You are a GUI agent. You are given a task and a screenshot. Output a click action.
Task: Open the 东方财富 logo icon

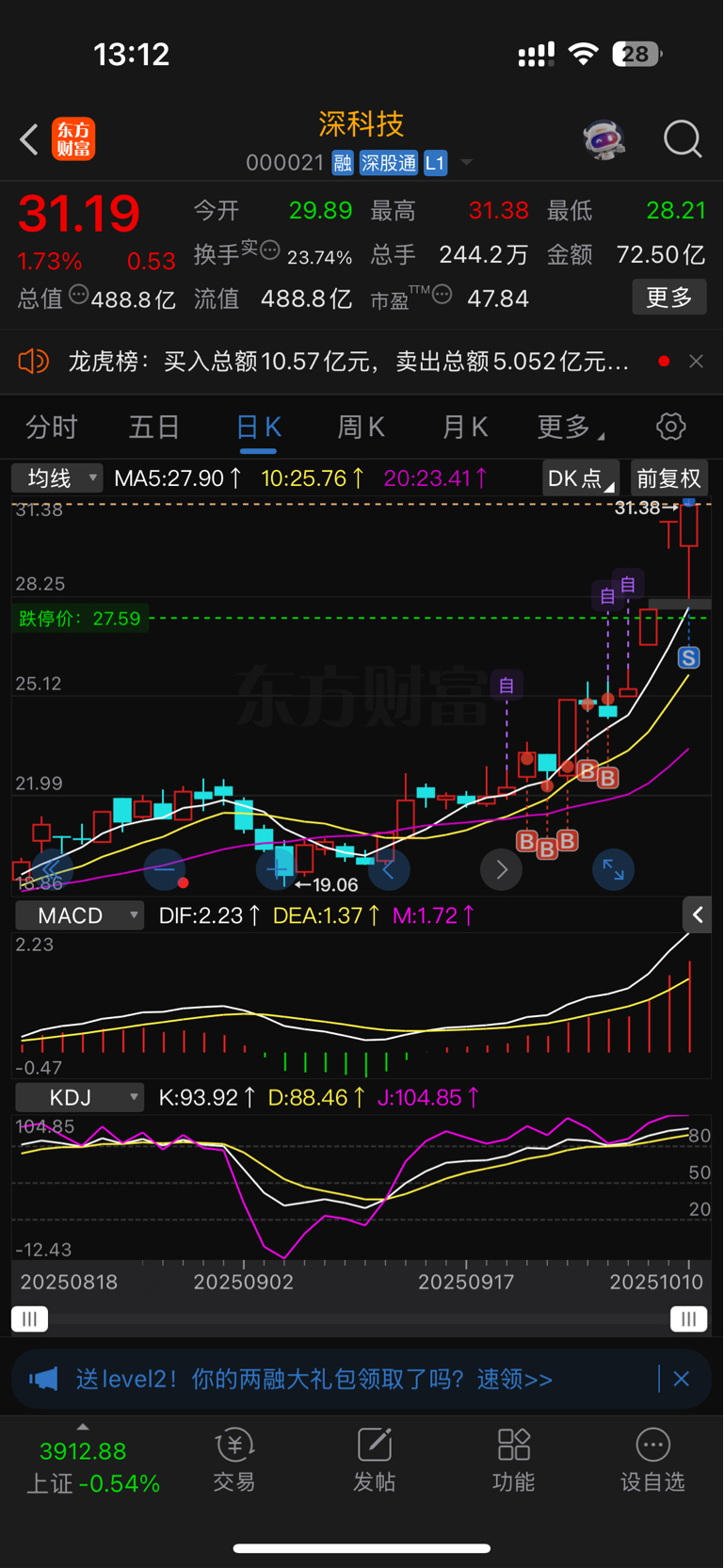coord(73,139)
